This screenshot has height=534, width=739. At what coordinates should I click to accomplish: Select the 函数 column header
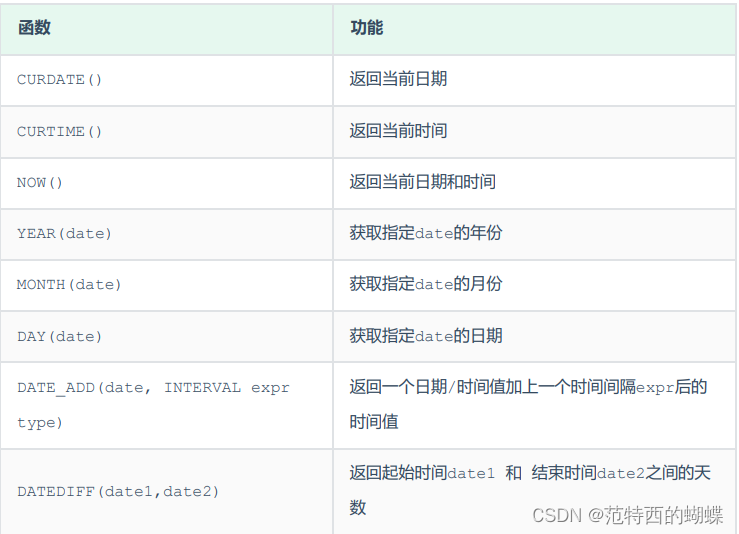tap(167, 29)
